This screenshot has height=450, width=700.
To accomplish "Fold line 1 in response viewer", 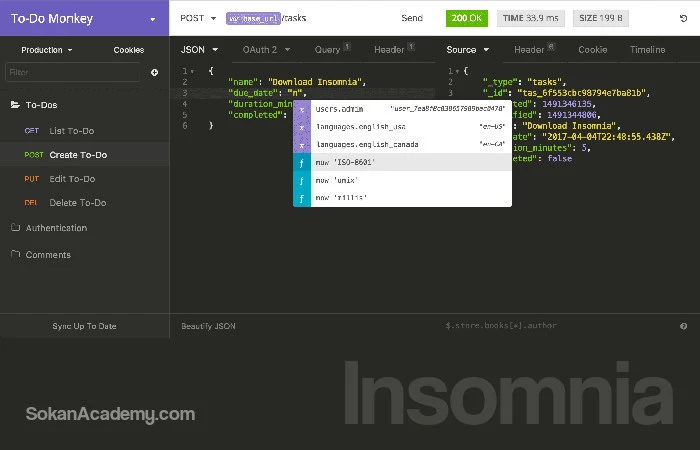I will click(x=458, y=71).
